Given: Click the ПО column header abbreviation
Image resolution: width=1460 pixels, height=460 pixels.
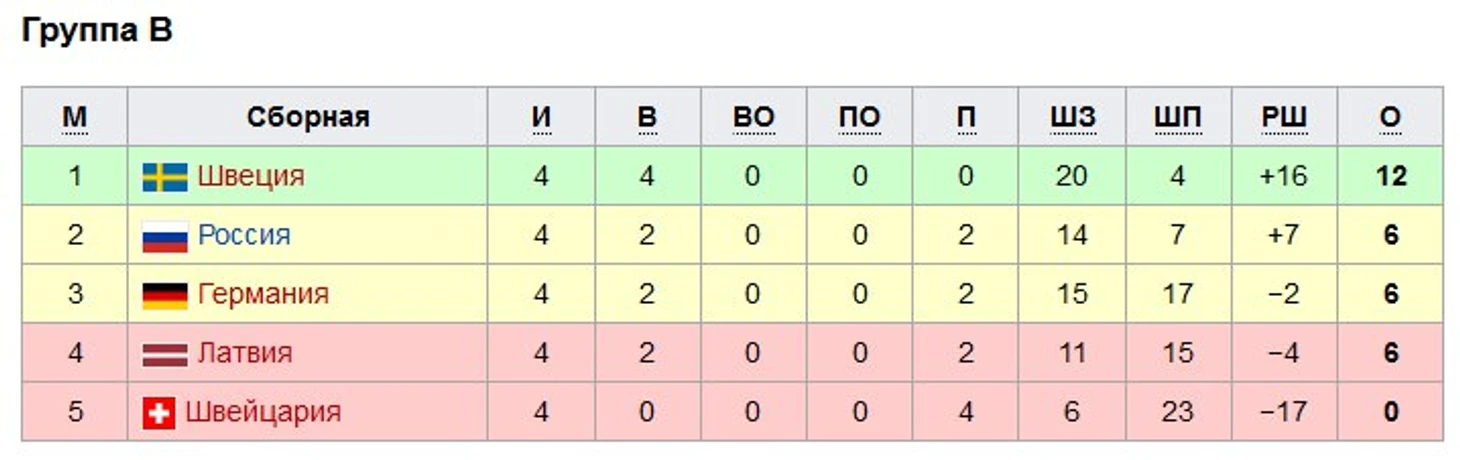Looking at the screenshot, I should coord(859,117).
